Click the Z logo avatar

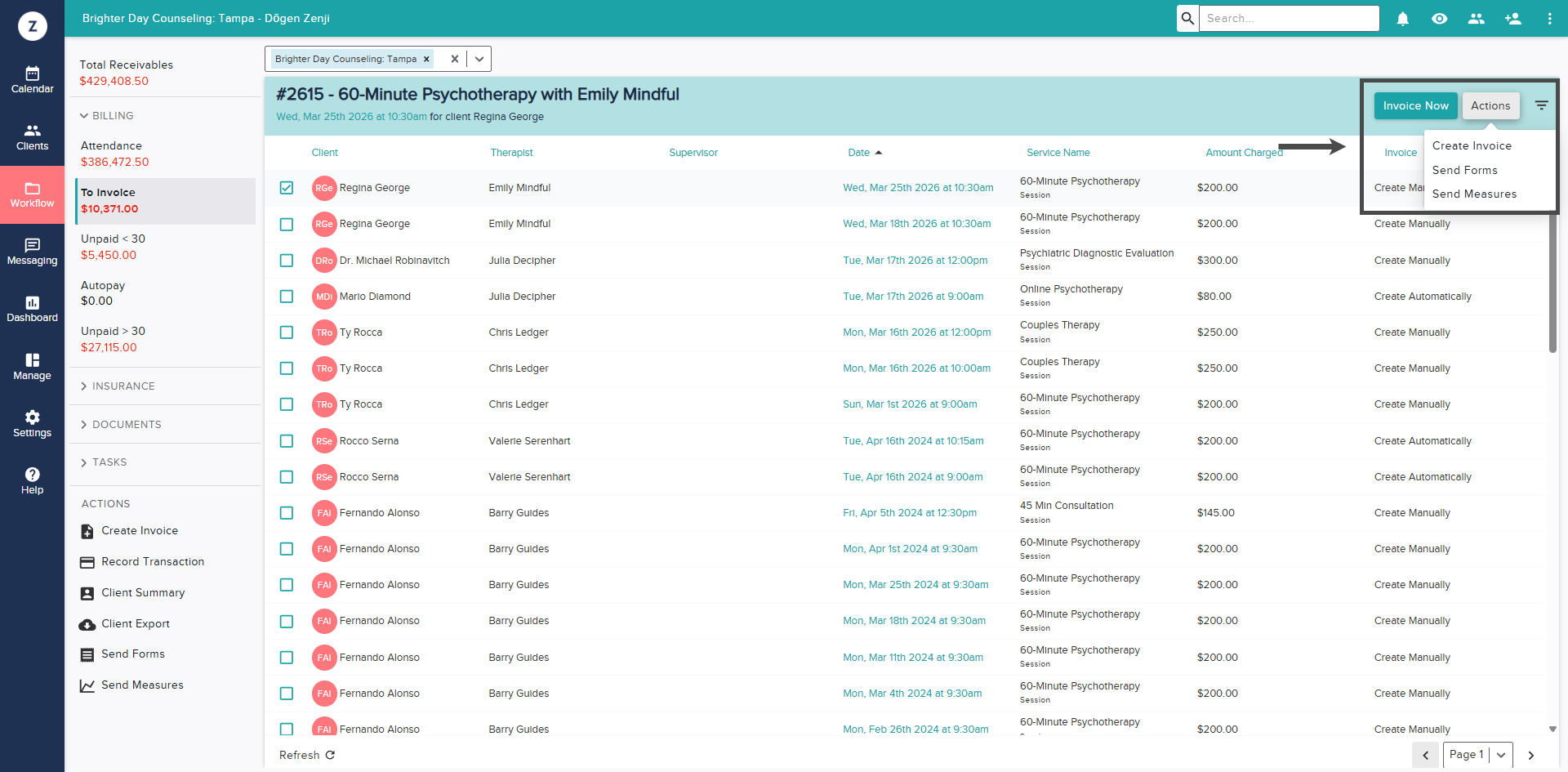coord(33,26)
